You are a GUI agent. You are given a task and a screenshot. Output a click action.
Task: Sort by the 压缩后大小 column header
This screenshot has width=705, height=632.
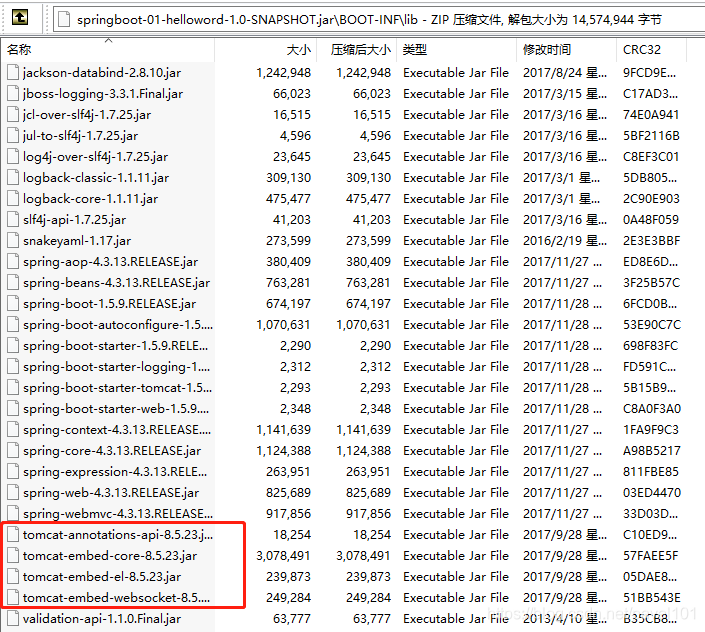click(x=357, y=49)
